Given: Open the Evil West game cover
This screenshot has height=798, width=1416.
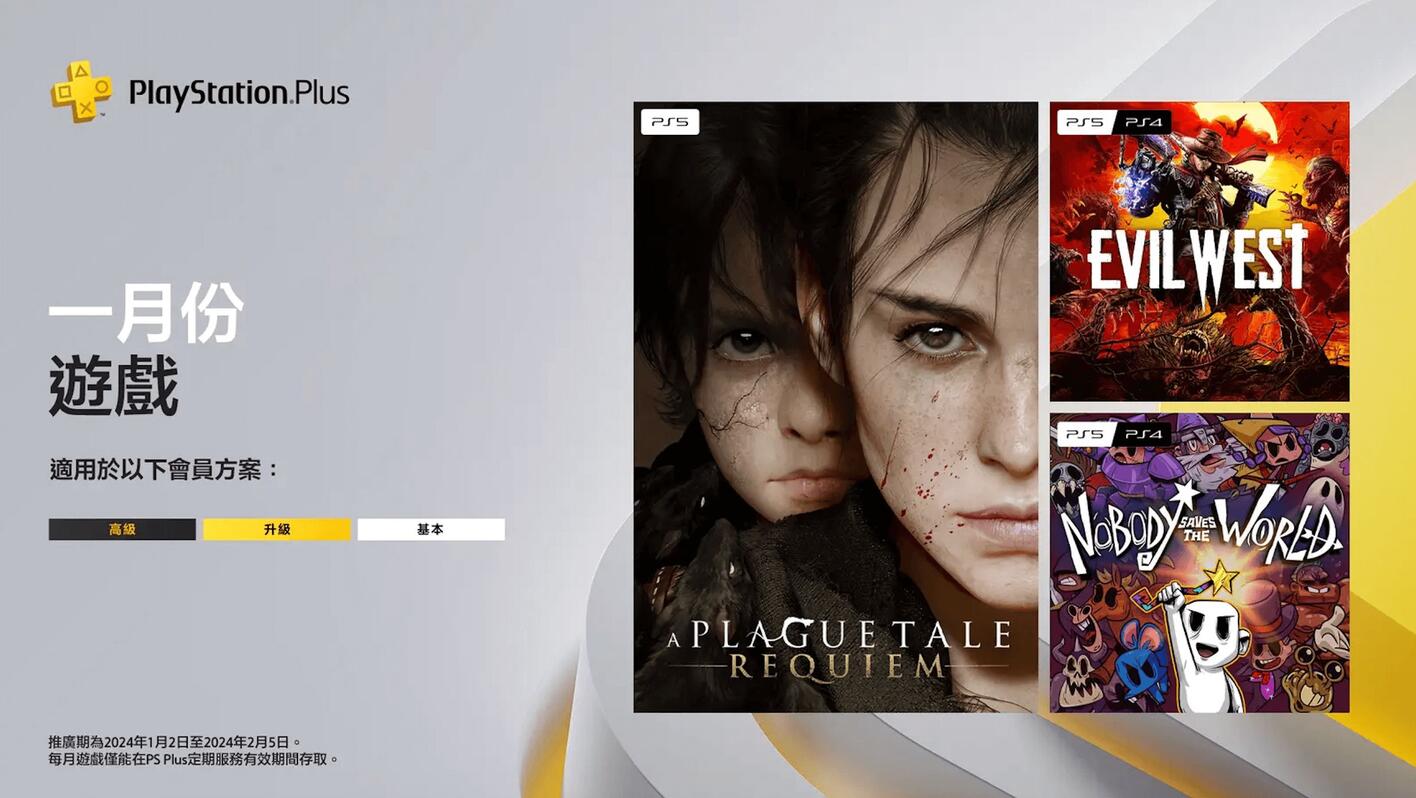Looking at the screenshot, I should click(x=1199, y=251).
